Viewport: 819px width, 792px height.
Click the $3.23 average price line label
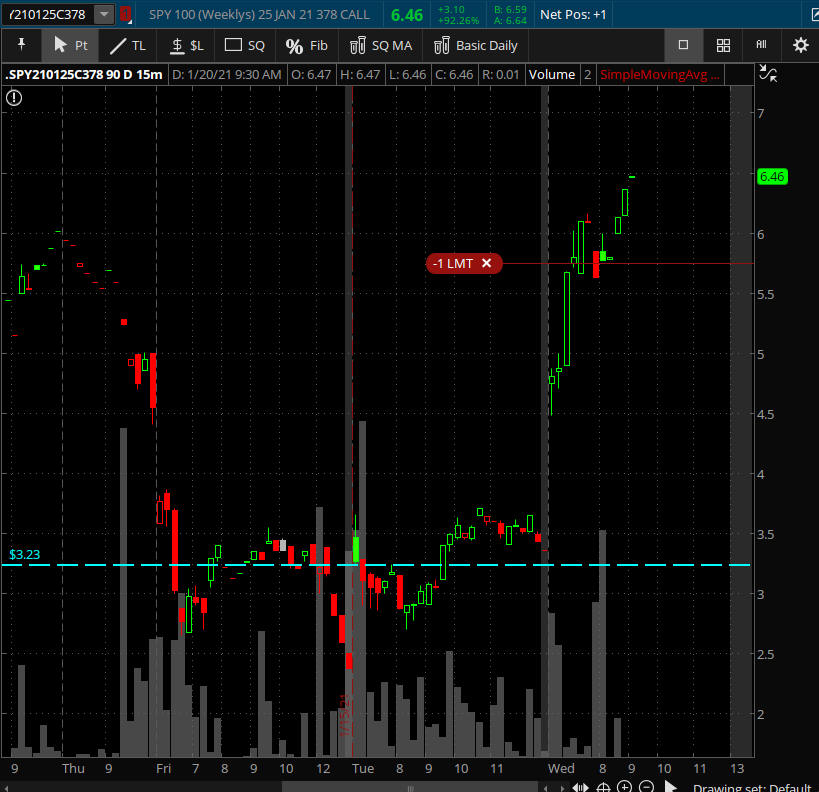click(x=25, y=554)
